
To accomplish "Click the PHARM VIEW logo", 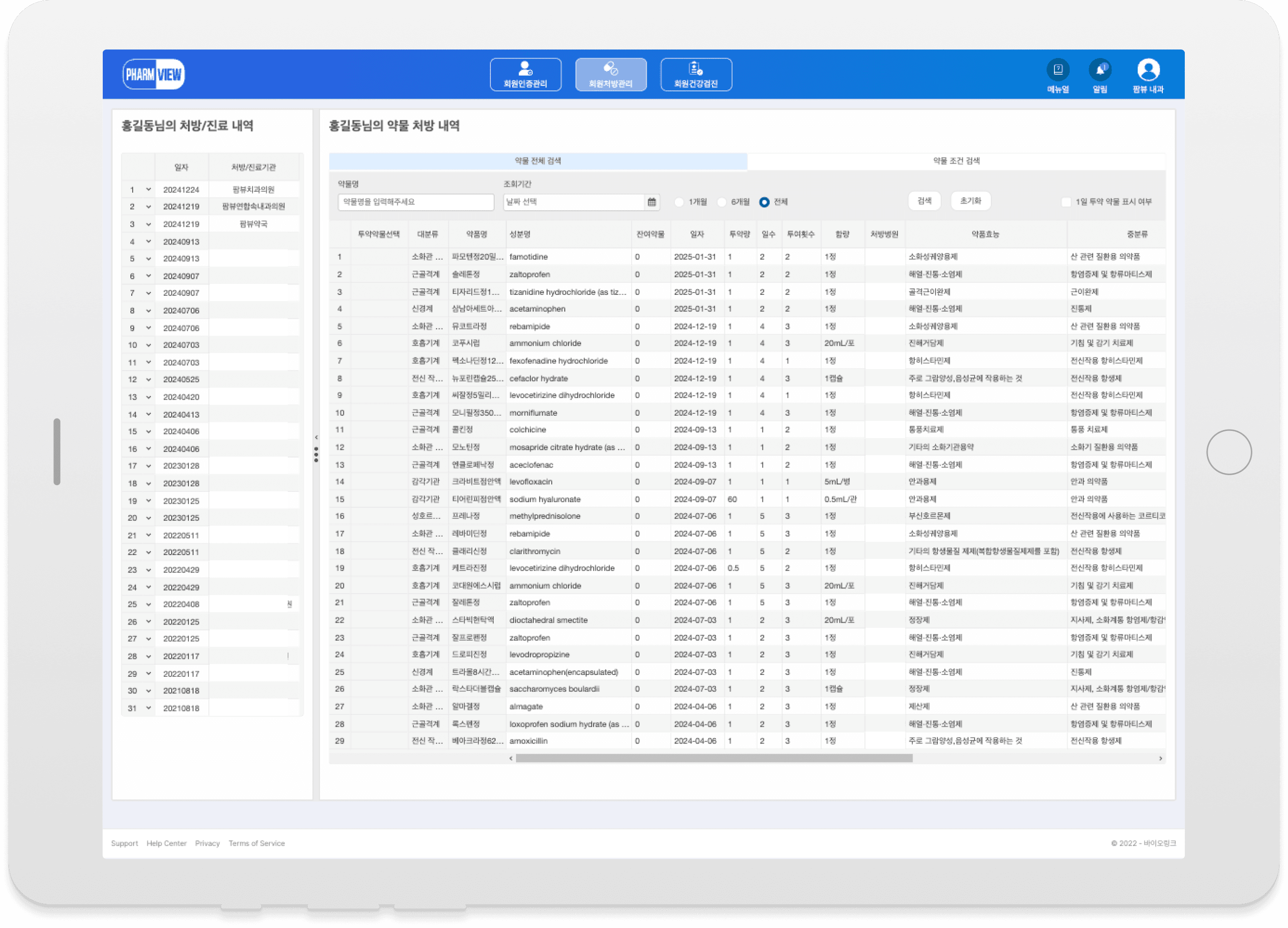I will (x=153, y=74).
